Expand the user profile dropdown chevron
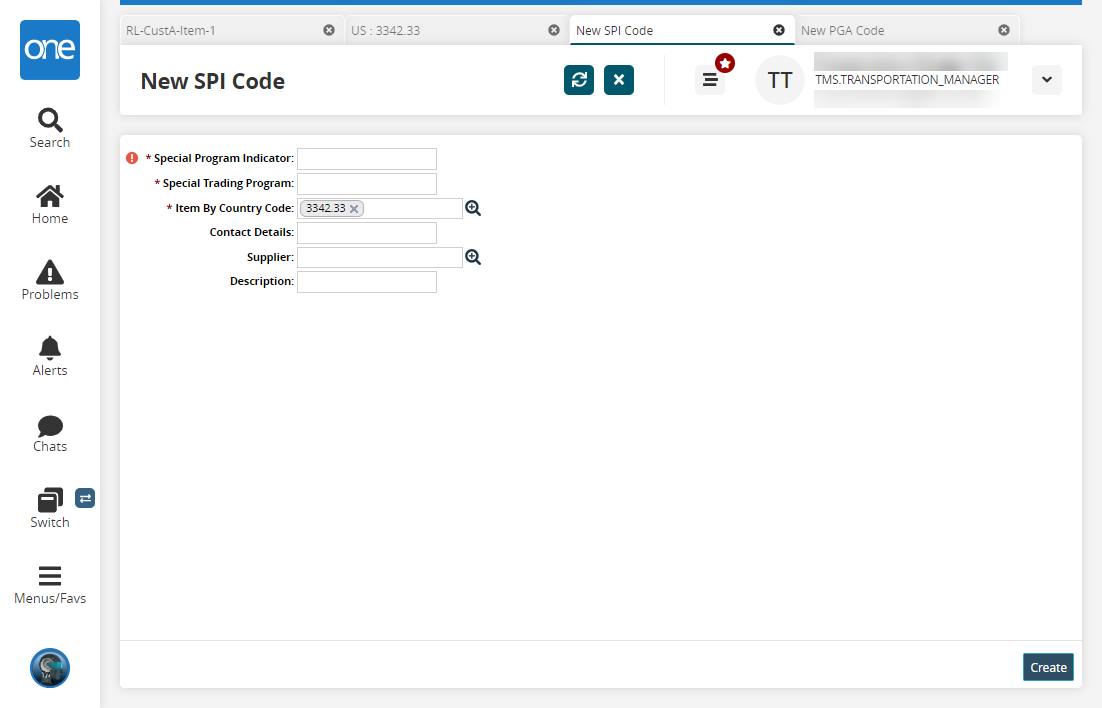 tap(1047, 80)
